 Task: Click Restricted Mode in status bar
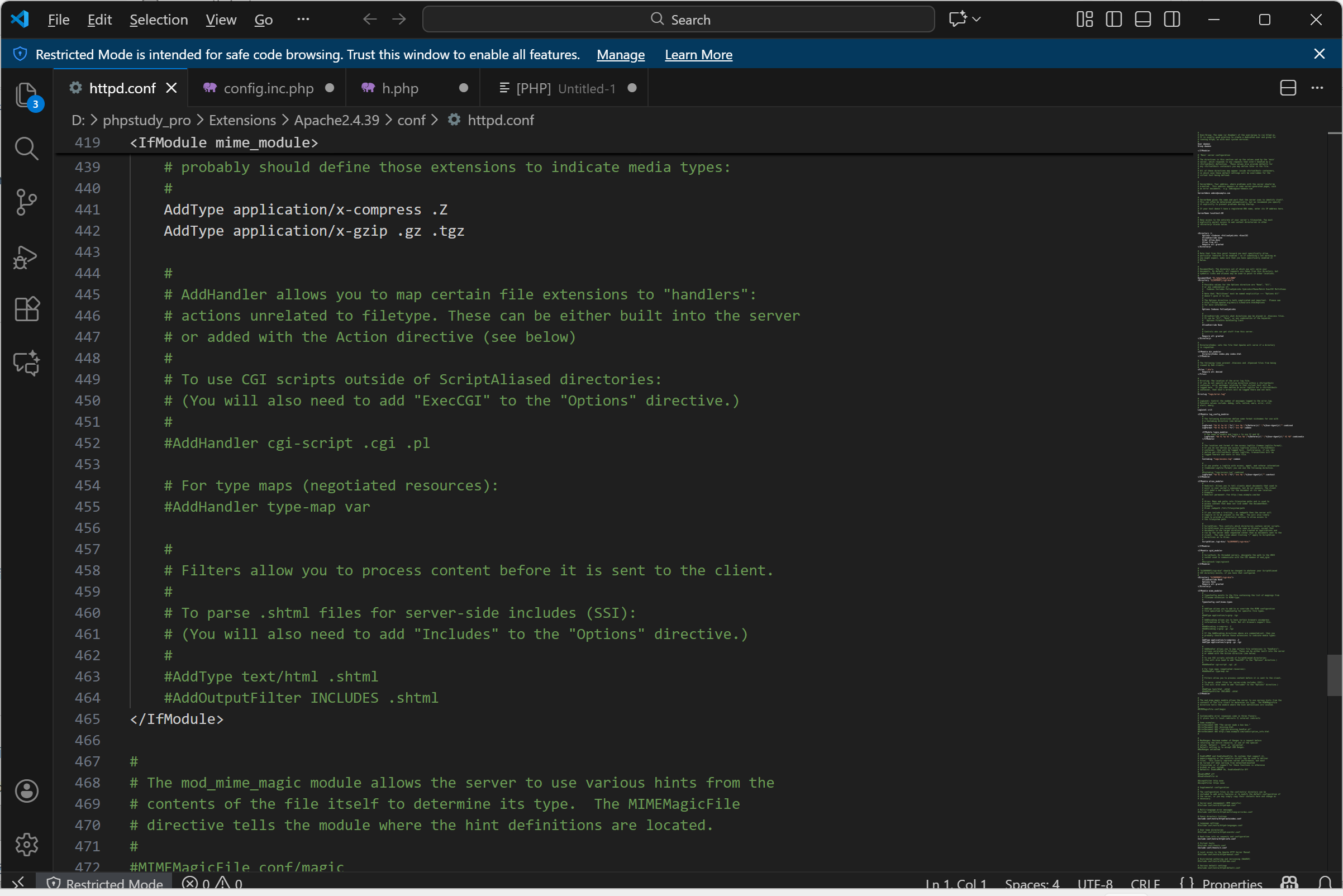point(105,883)
